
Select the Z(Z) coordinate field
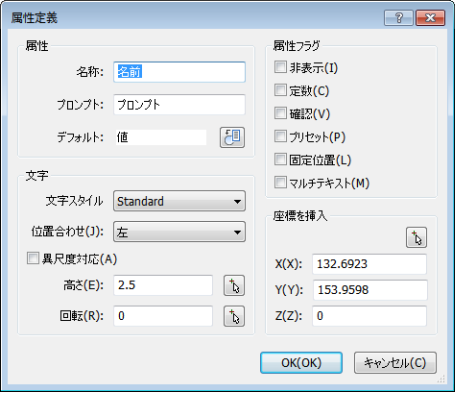coord(369,316)
